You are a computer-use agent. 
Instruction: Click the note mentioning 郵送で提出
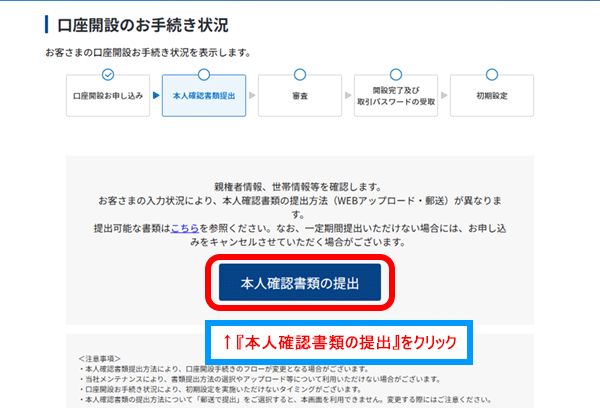pyautogui.click(x=286, y=400)
